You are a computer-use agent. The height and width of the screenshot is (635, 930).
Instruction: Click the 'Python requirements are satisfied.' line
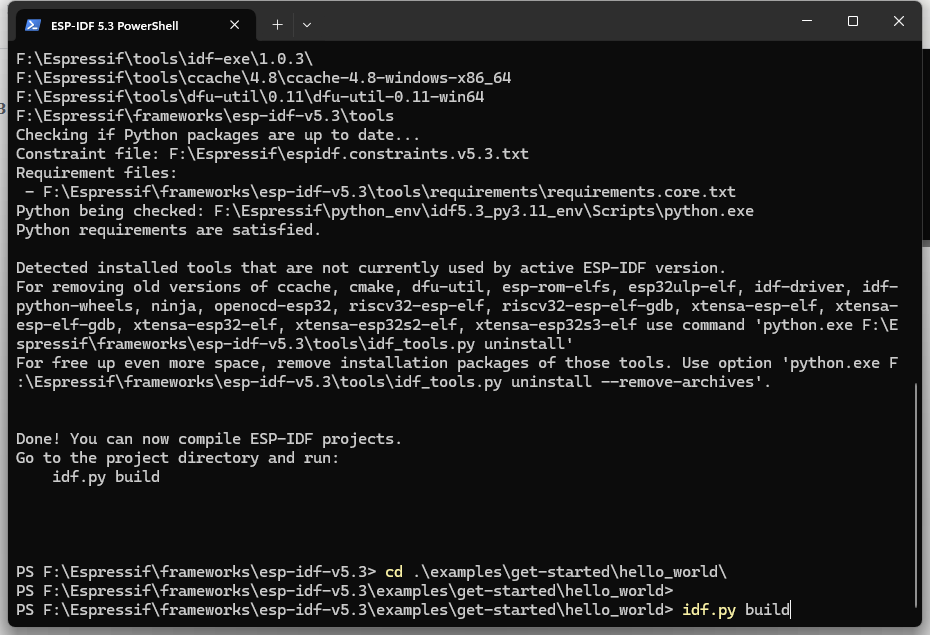pyautogui.click(x=168, y=230)
